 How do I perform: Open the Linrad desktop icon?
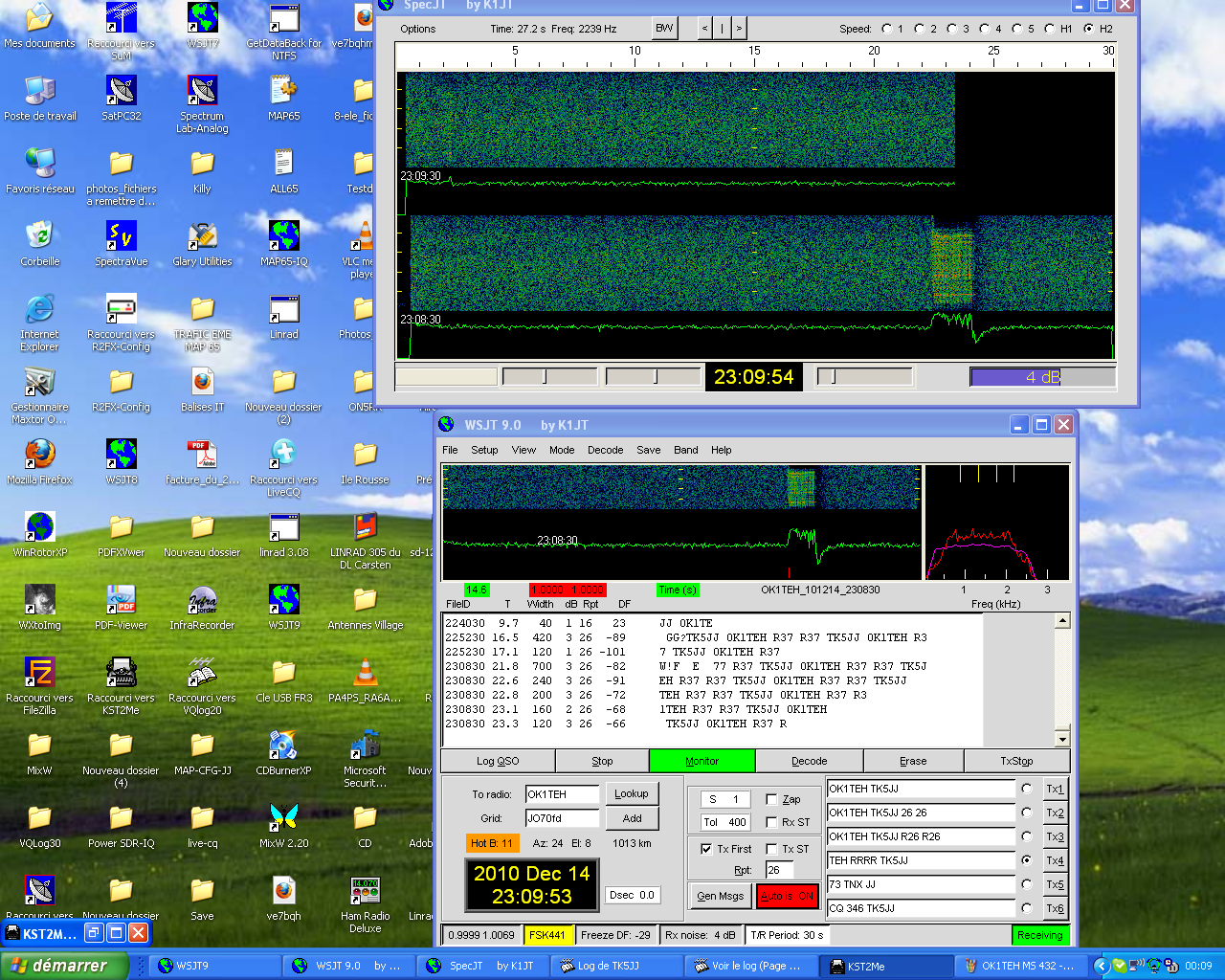pyautogui.click(x=283, y=317)
